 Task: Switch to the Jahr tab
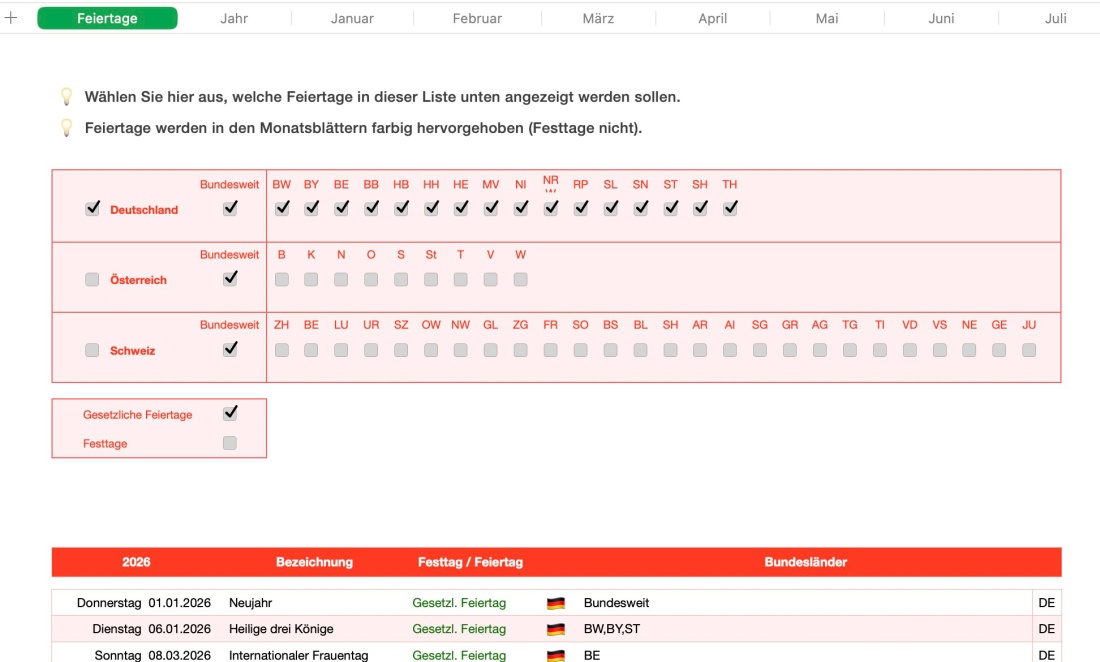pos(233,16)
